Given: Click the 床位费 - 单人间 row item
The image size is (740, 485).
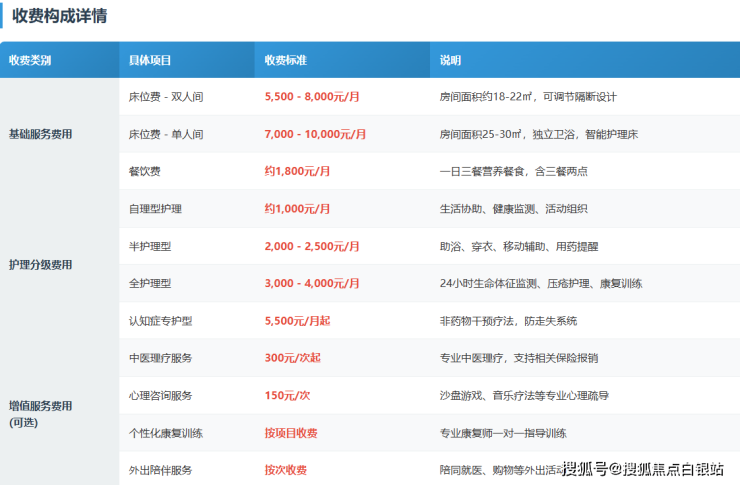Looking at the screenshot, I should (x=166, y=134).
